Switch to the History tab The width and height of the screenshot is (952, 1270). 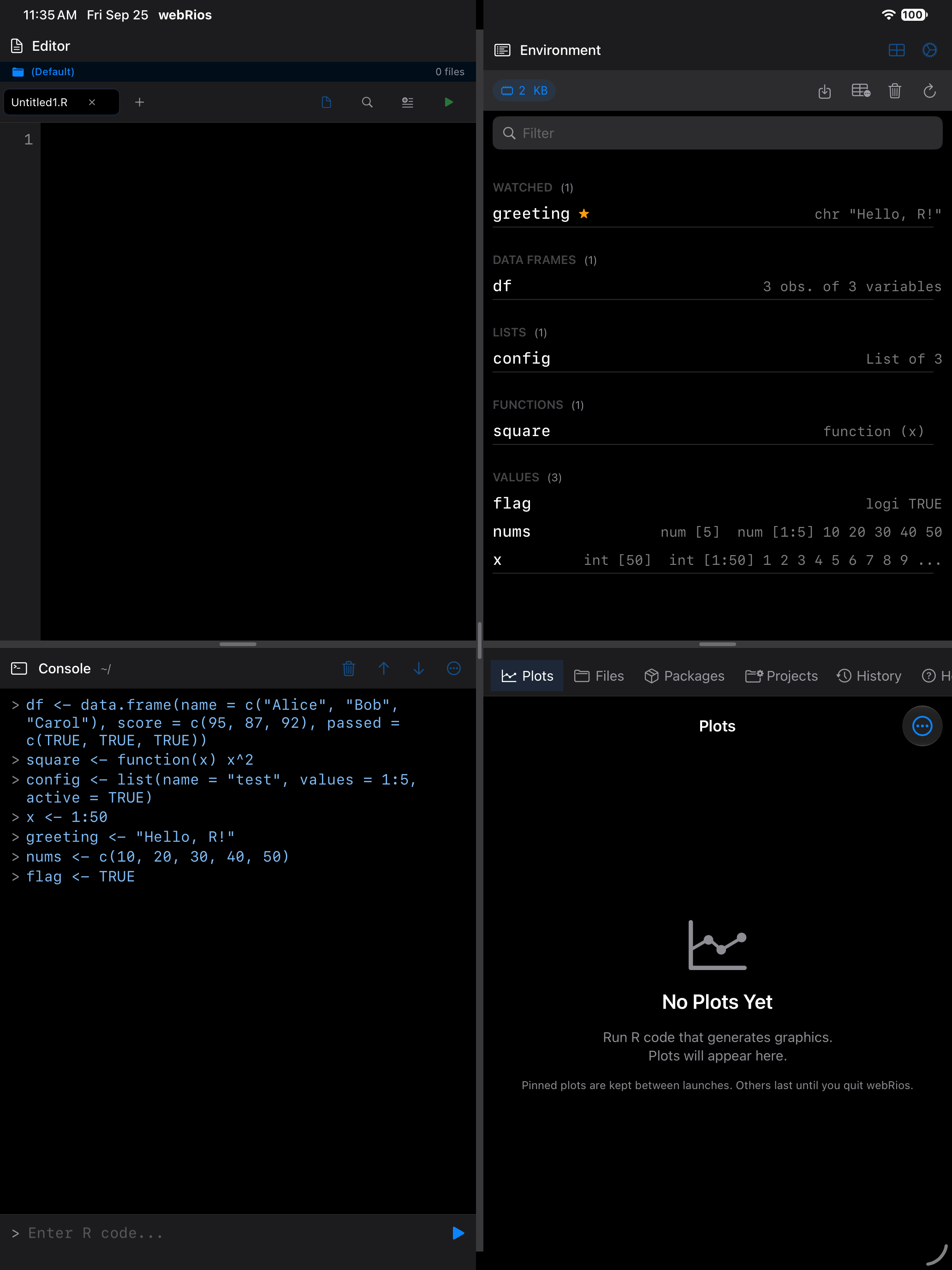pyautogui.click(x=869, y=676)
